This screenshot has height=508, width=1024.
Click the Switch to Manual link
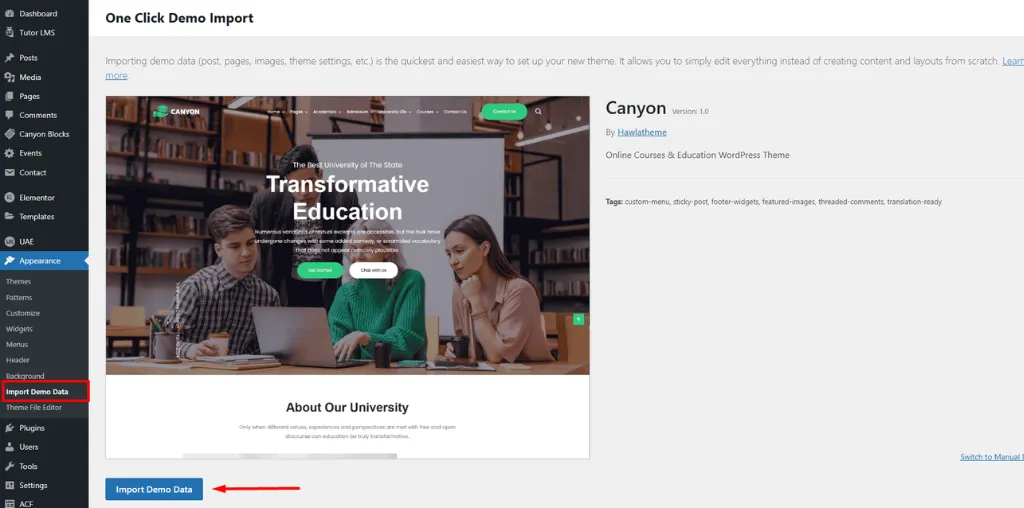coord(991,457)
